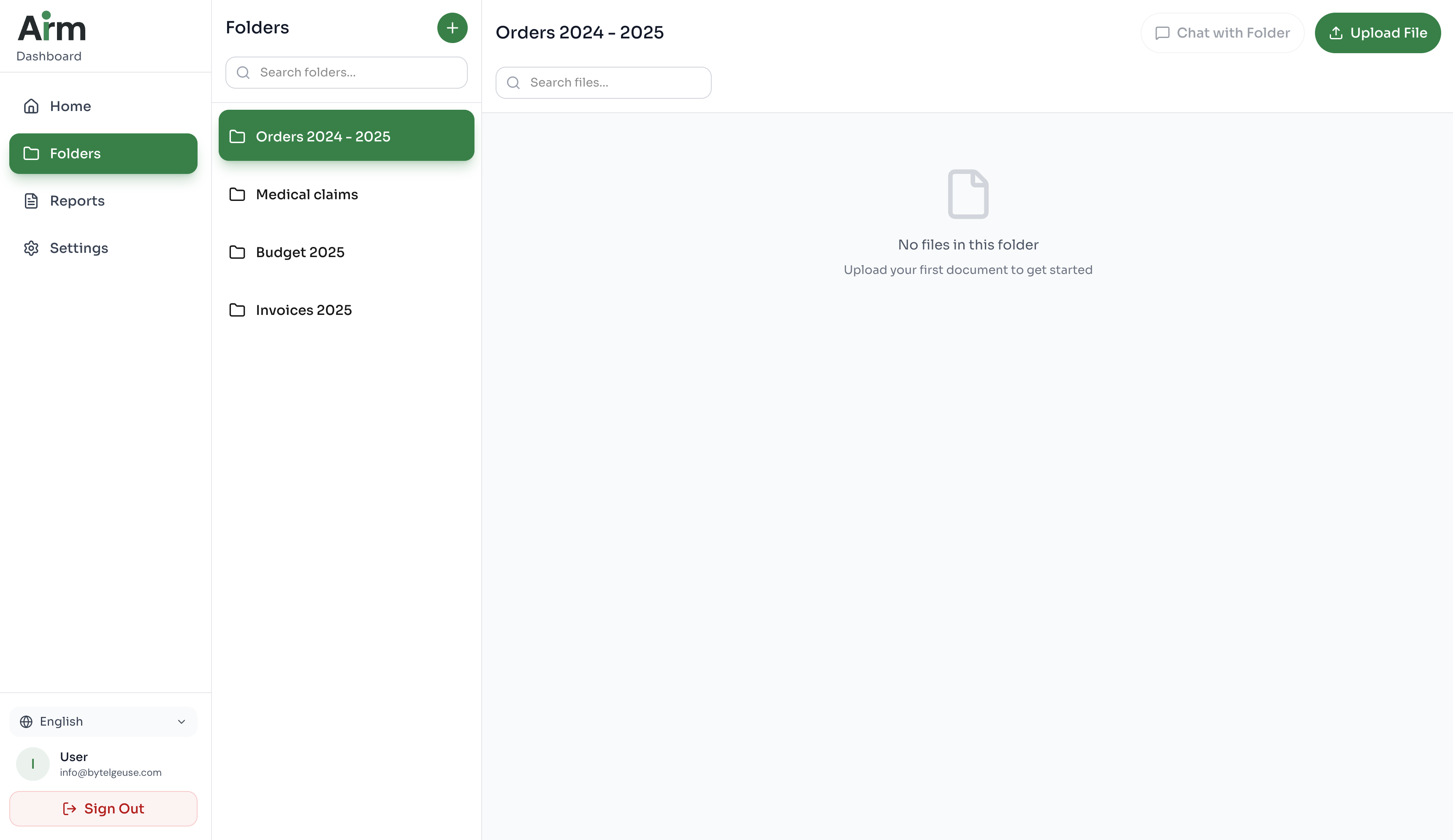Click the green plus add-folder button
Viewport: 1453px width, 840px height.
tap(452, 28)
